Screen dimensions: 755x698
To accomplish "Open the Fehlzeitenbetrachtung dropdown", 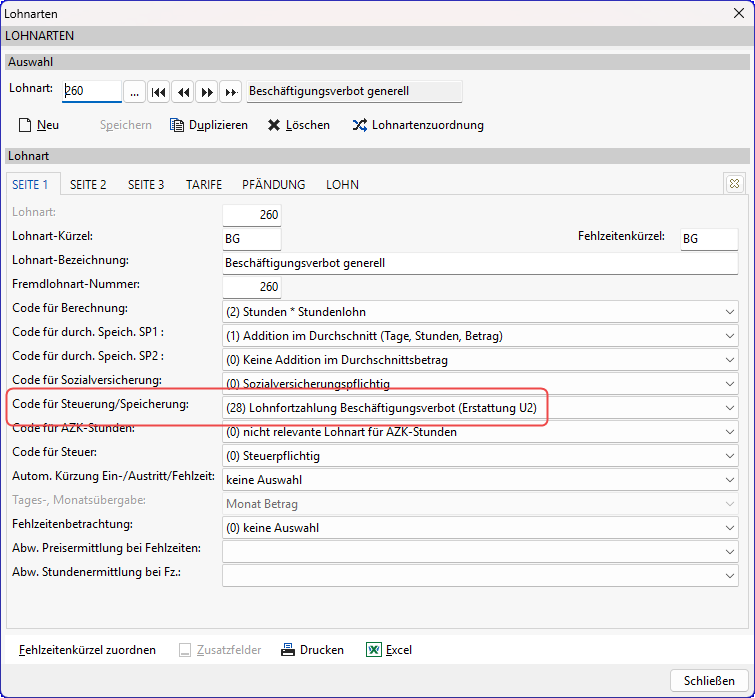I will pyautogui.click(x=729, y=528).
